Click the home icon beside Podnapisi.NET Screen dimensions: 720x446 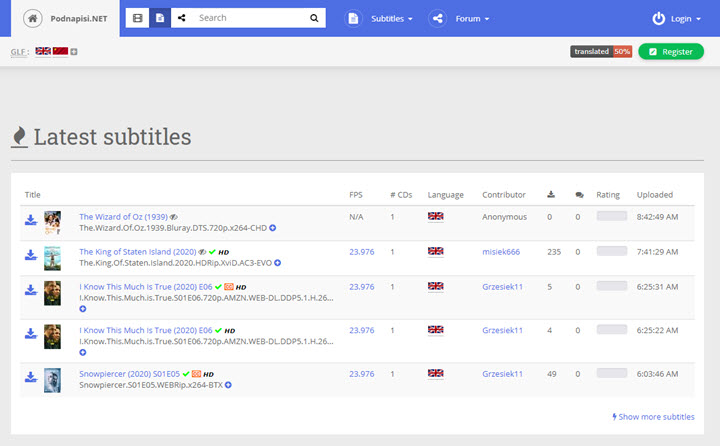(x=33, y=18)
